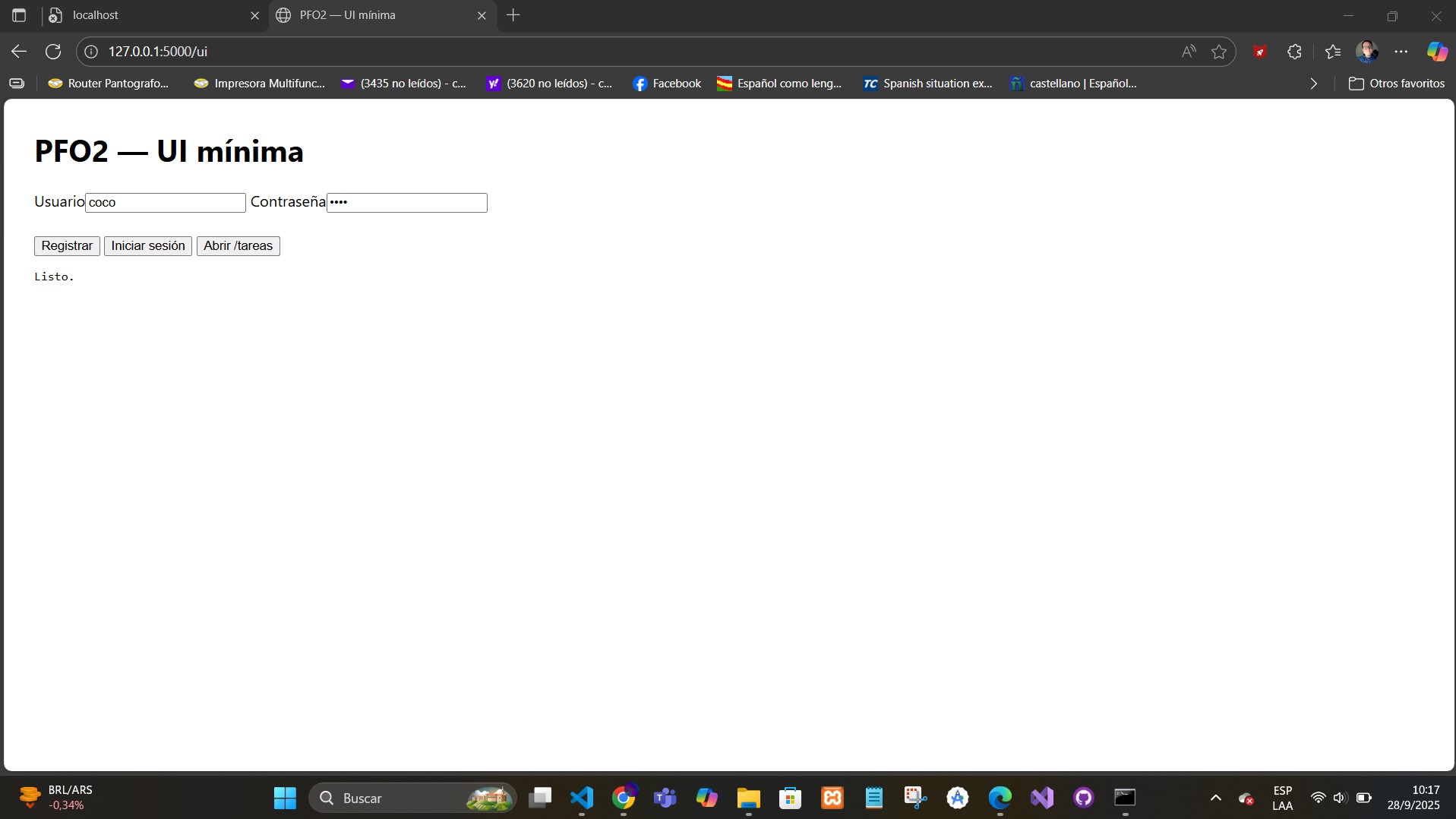
Task: Show hidden system tray icons
Action: click(x=1216, y=798)
